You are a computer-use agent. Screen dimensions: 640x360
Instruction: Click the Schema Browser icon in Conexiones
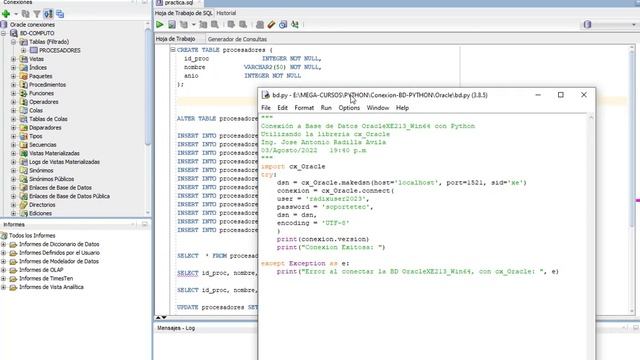[60, 14]
